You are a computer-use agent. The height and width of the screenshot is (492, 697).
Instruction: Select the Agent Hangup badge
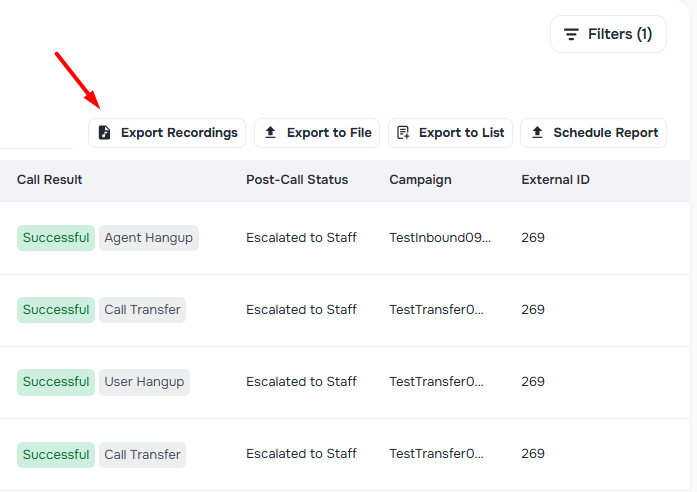149,238
